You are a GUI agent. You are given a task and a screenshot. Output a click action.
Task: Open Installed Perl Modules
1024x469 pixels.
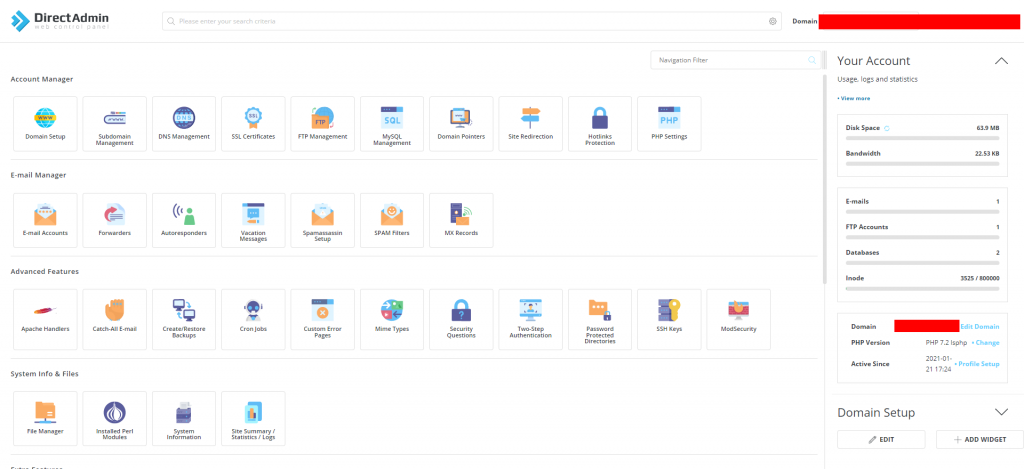point(114,419)
